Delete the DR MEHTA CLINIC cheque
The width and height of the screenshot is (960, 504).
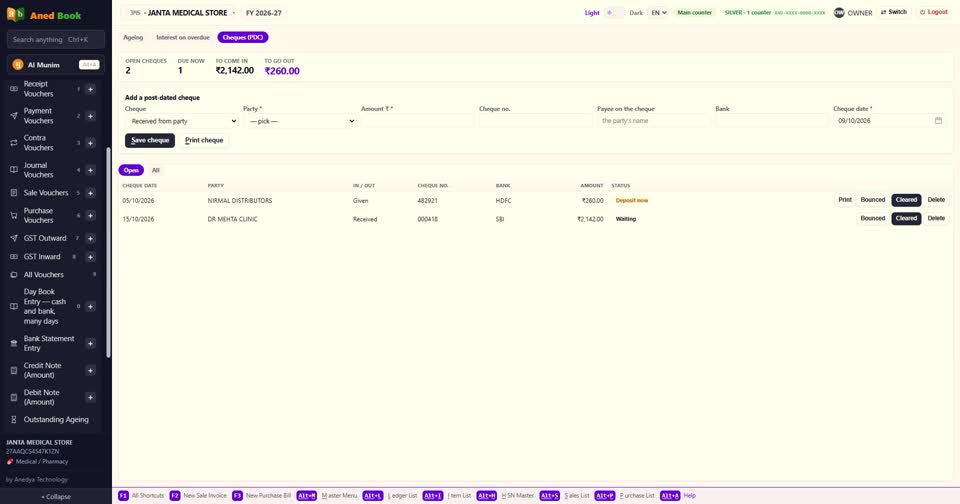pos(936,219)
